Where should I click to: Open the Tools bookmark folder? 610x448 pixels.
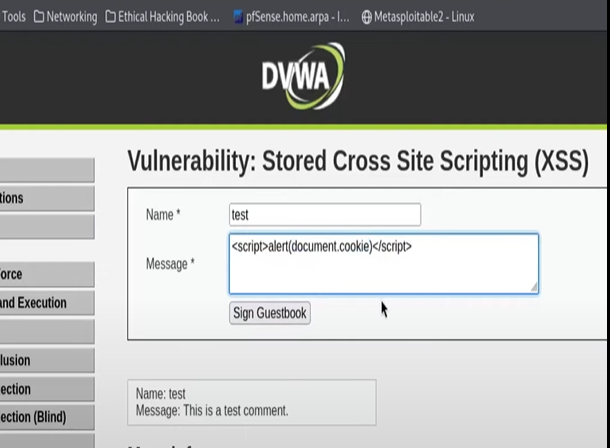point(13,17)
